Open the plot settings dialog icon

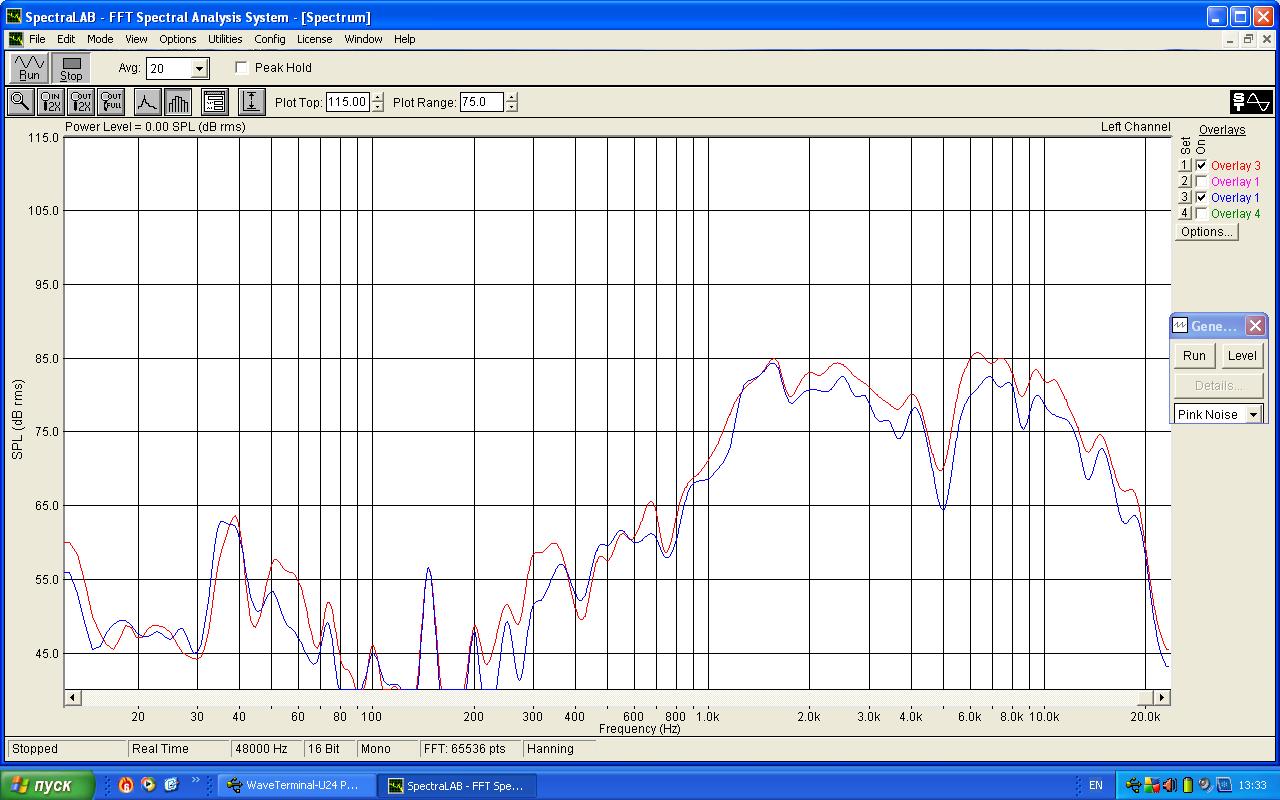[x=215, y=101]
